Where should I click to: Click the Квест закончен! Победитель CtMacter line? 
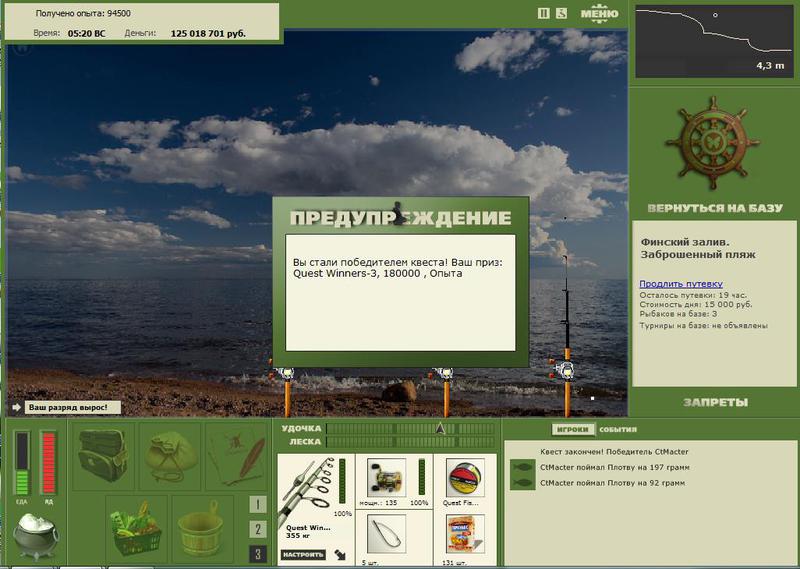tap(614, 452)
